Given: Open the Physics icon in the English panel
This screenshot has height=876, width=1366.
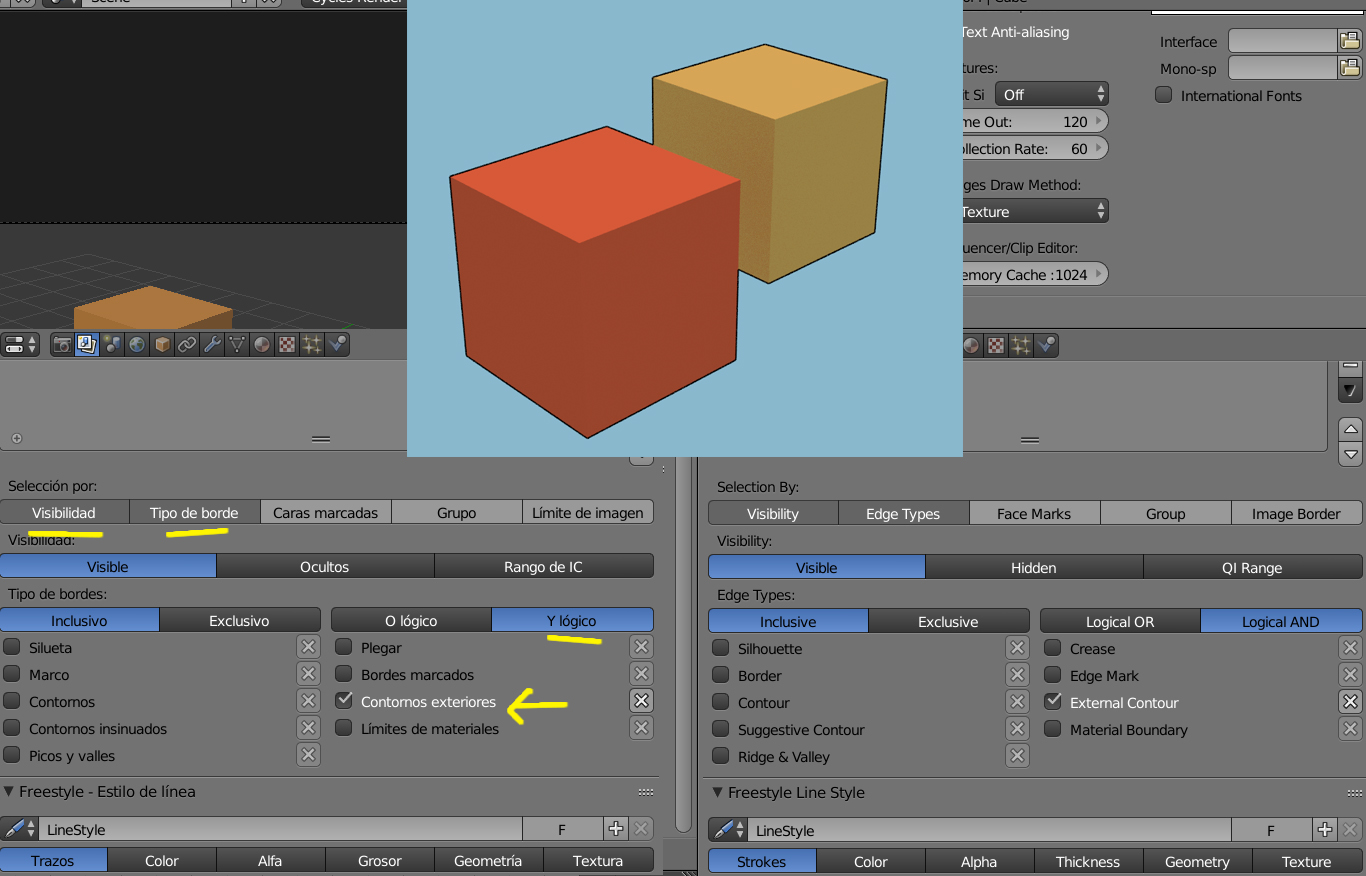Looking at the screenshot, I should [x=1046, y=346].
